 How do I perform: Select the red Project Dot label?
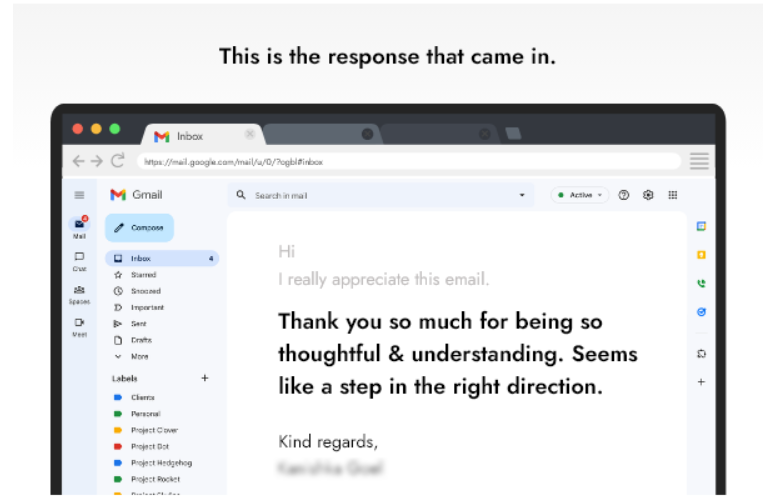point(149,446)
